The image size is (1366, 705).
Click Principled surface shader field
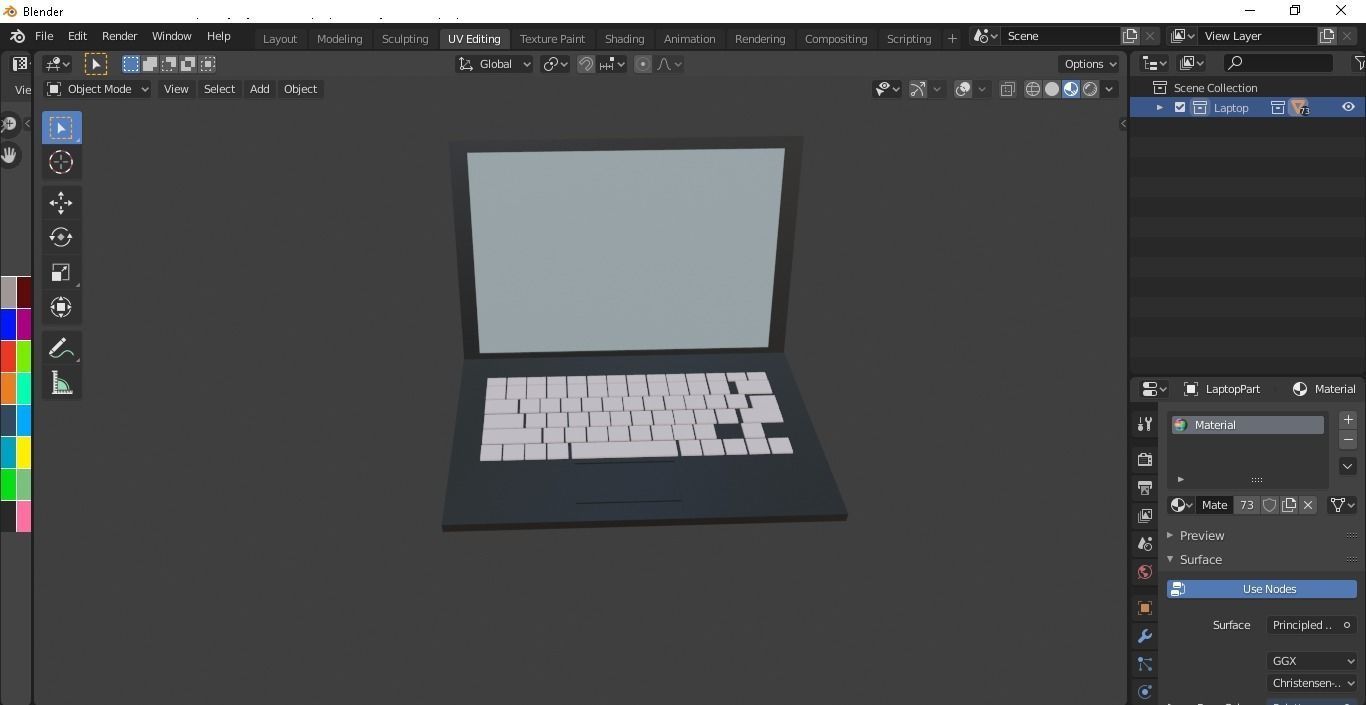[1312, 625]
